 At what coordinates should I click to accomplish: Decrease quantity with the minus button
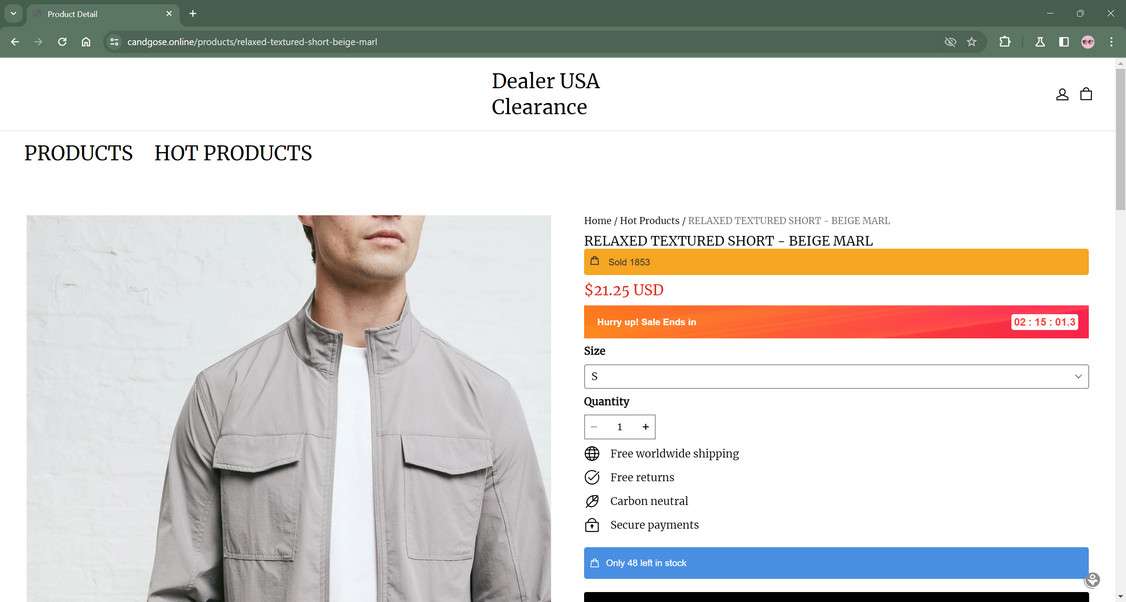click(x=594, y=427)
